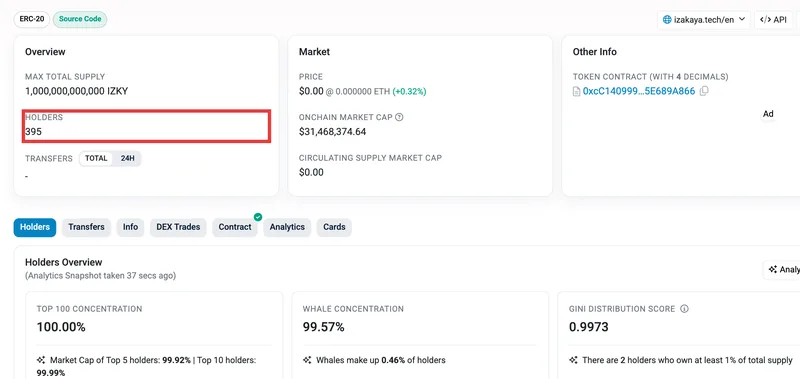
Task: Open the Contract tab
Action: click(235, 227)
